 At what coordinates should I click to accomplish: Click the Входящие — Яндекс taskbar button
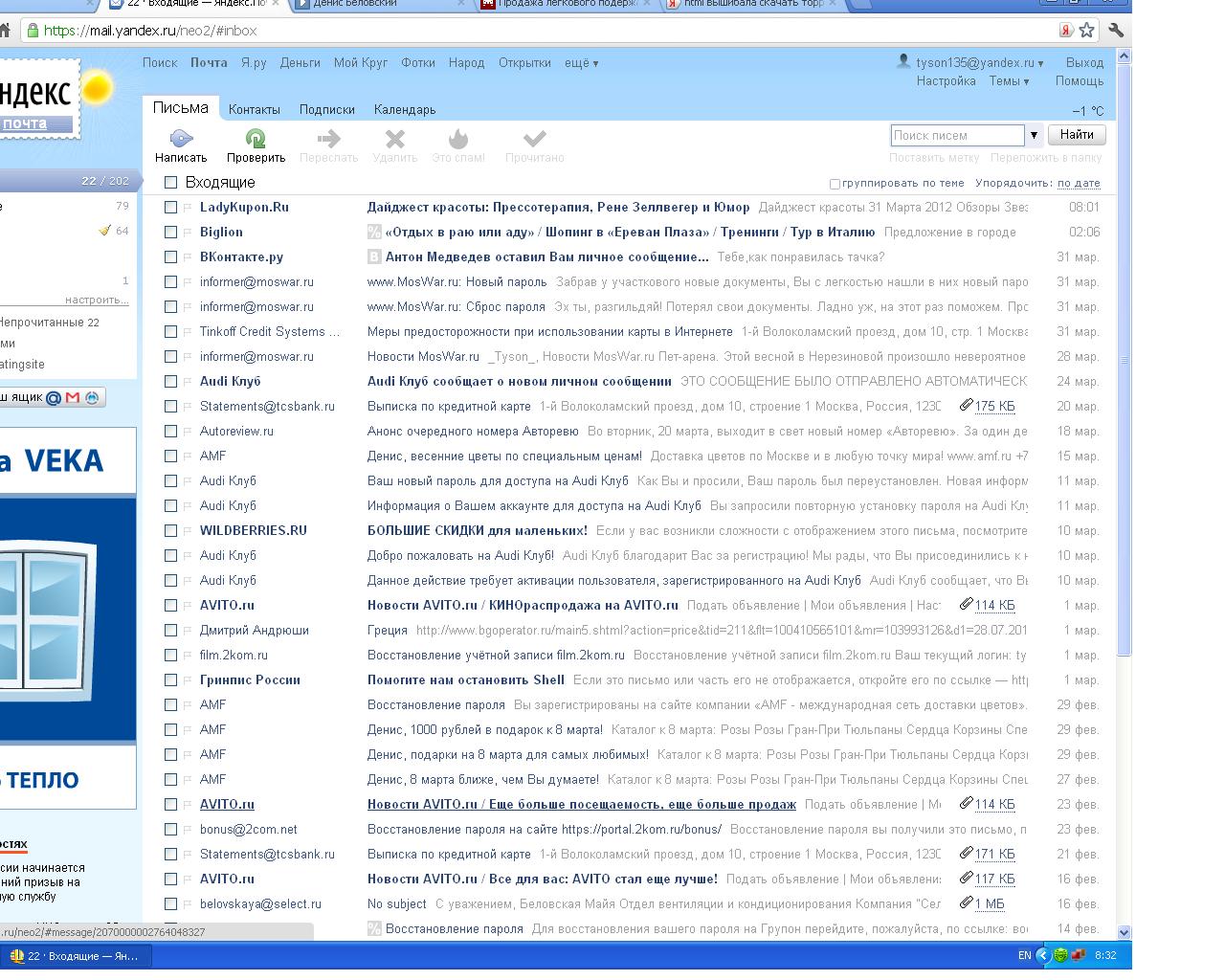[x=77, y=956]
